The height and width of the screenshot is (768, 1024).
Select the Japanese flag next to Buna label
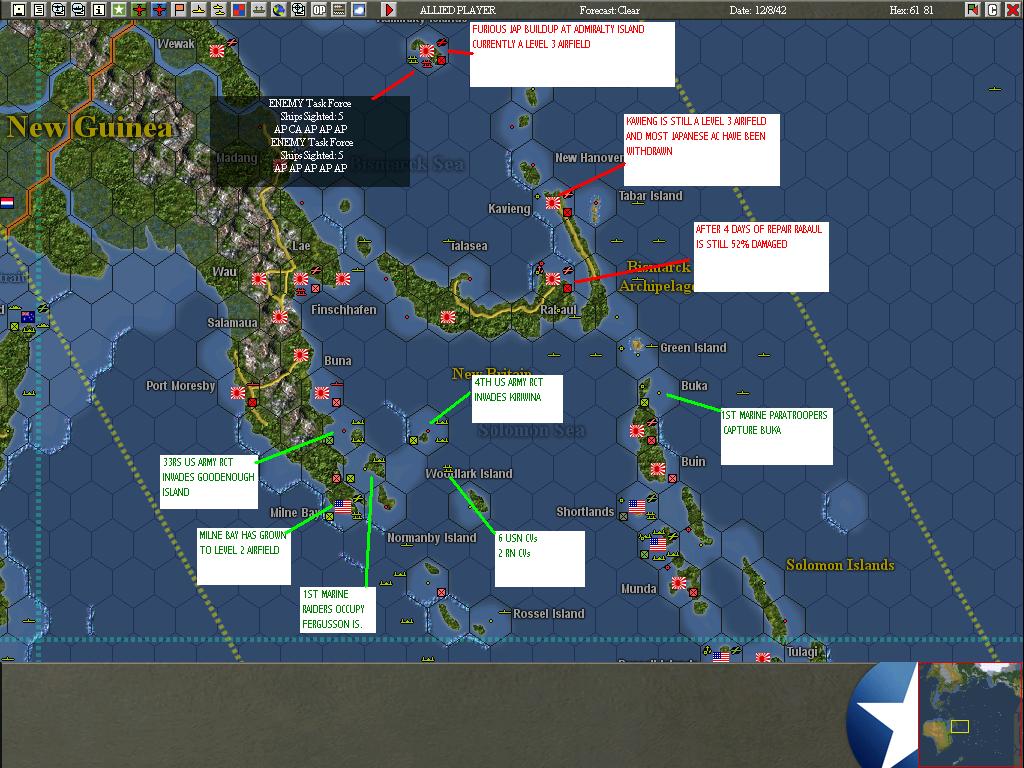click(x=301, y=355)
